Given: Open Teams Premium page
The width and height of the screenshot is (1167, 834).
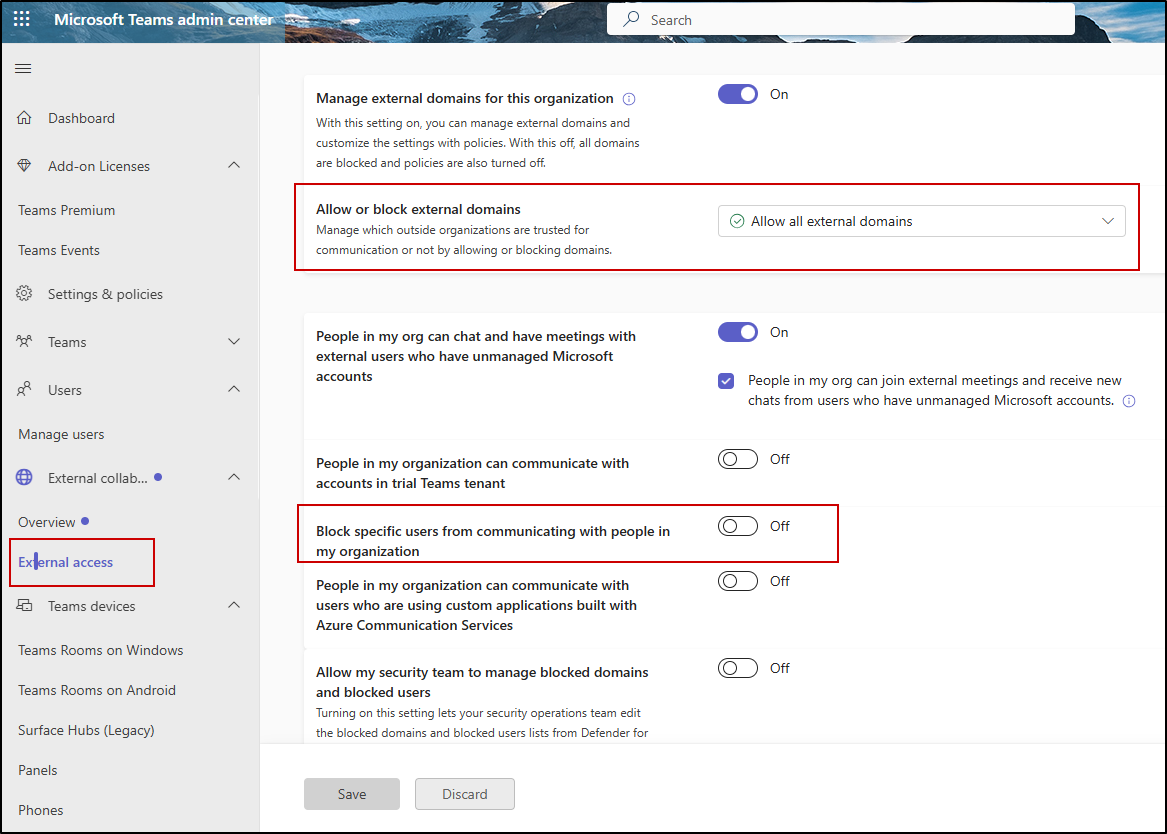Looking at the screenshot, I should (x=66, y=211).
